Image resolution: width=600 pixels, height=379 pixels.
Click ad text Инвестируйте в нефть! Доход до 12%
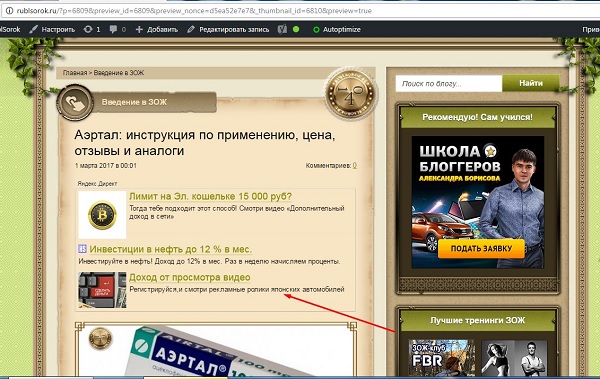click(x=209, y=261)
